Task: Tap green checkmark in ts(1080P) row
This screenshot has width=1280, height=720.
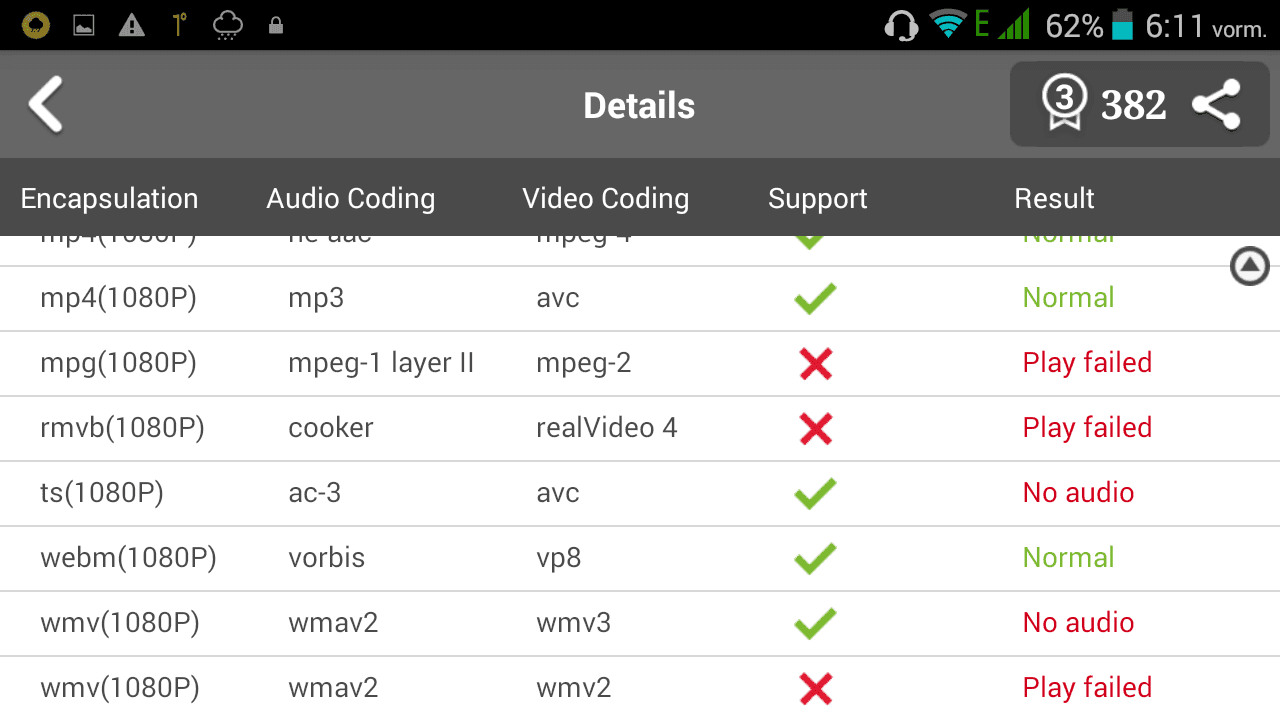Action: coord(815,493)
